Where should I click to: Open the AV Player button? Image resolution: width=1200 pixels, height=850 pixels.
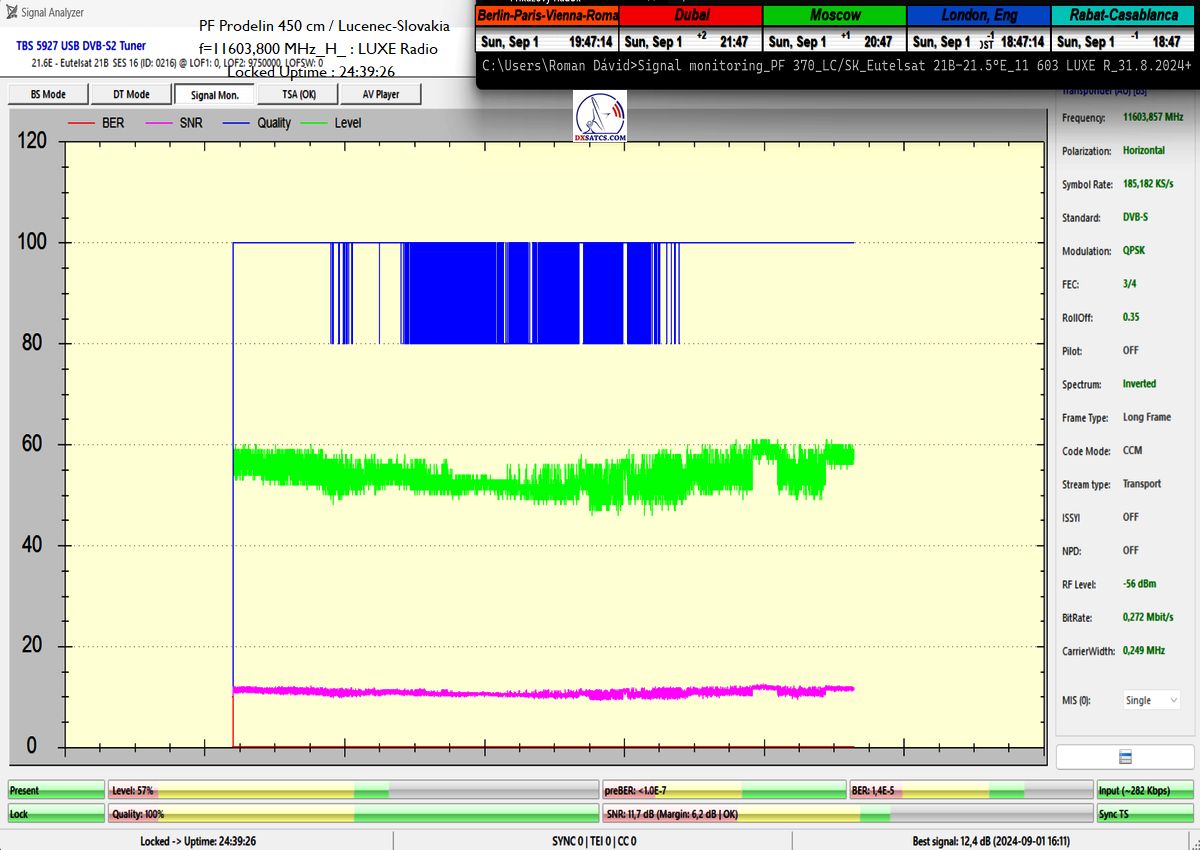[x=379, y=94]
